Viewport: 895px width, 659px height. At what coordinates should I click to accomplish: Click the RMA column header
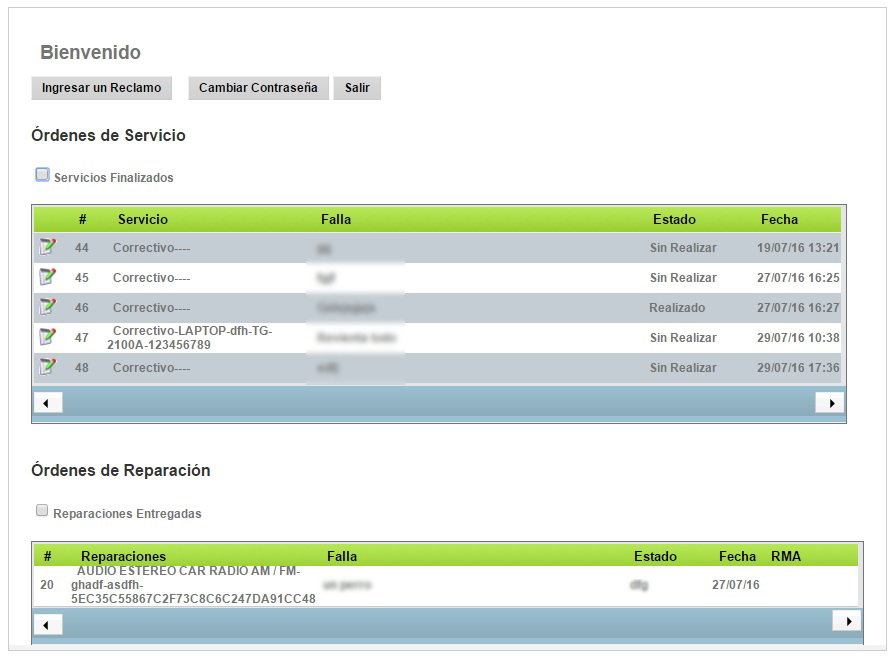[x=786, y=556]
